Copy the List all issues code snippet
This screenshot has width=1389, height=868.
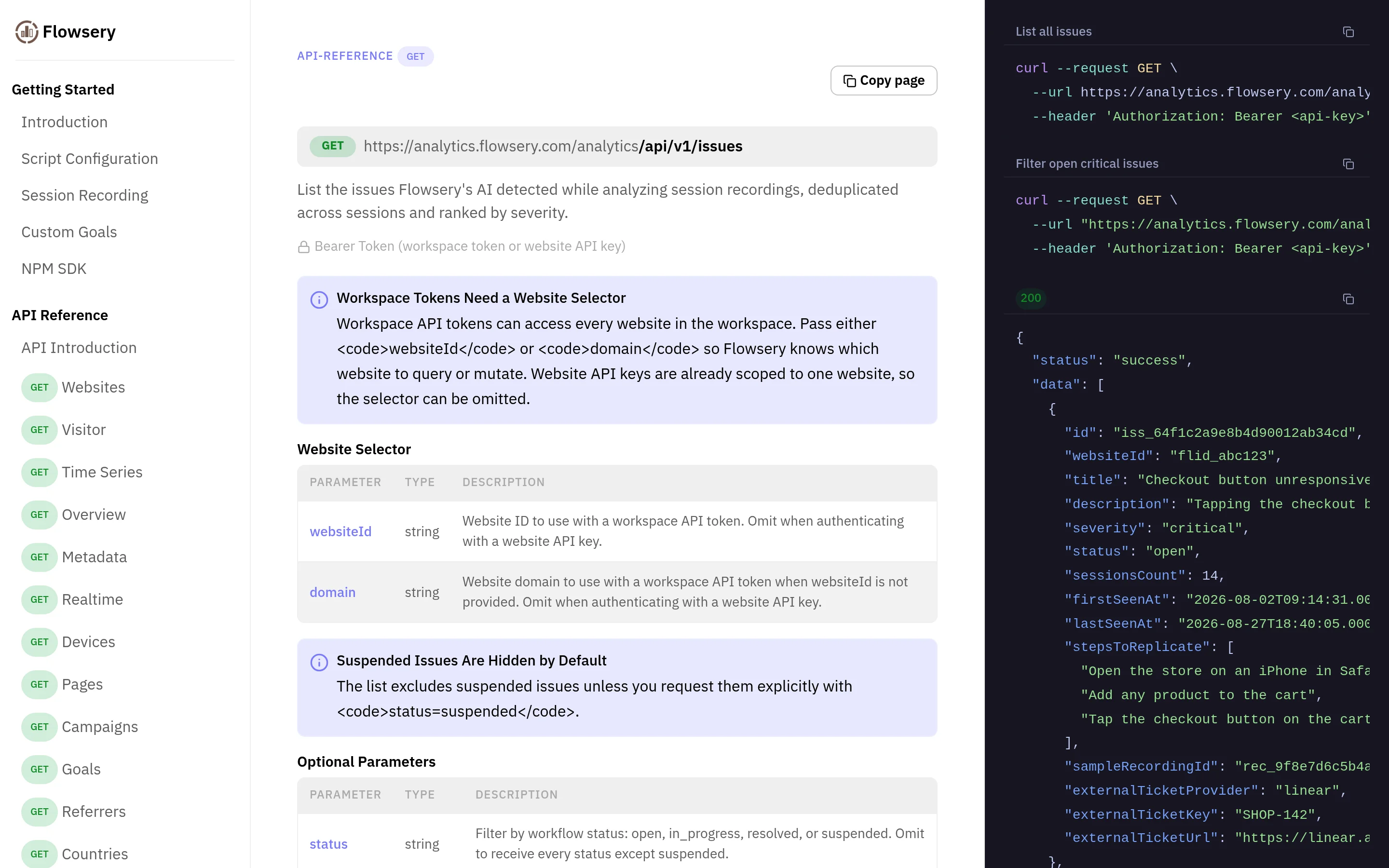[1348, 31]
